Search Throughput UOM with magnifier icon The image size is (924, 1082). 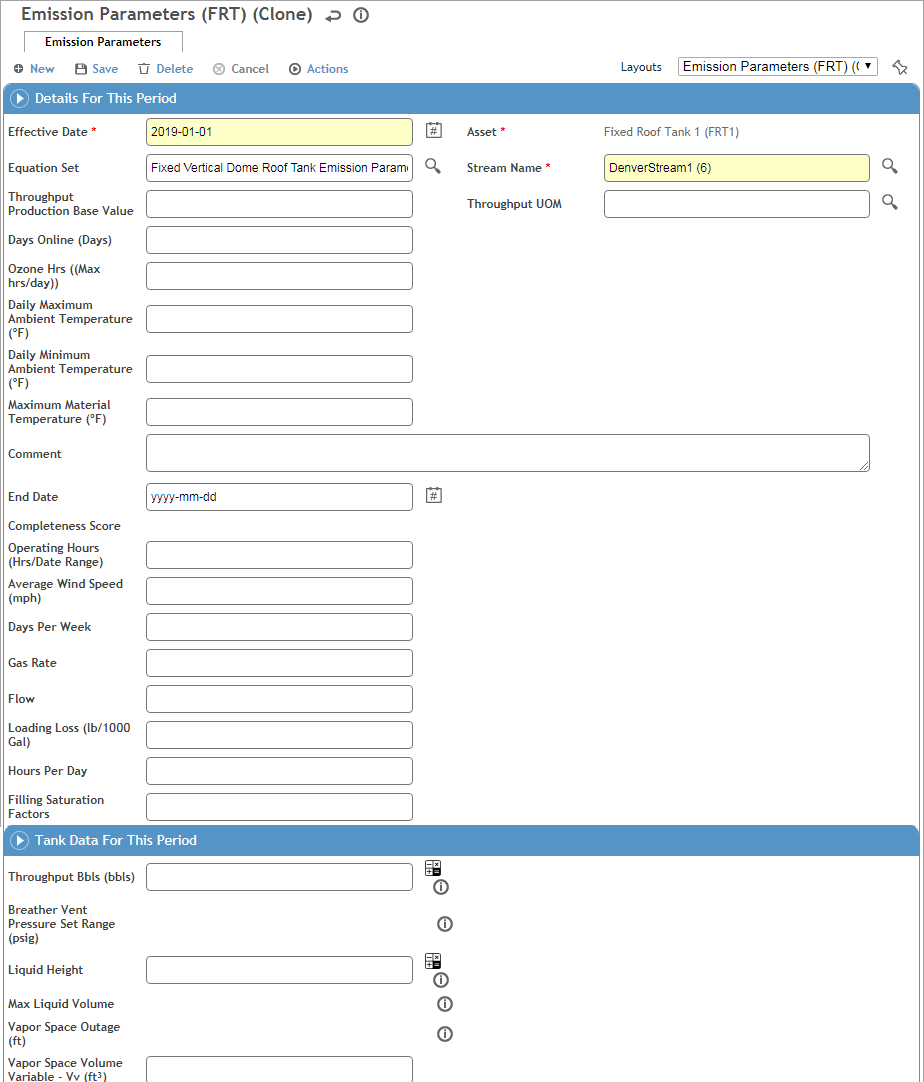(x=889, y=201)
